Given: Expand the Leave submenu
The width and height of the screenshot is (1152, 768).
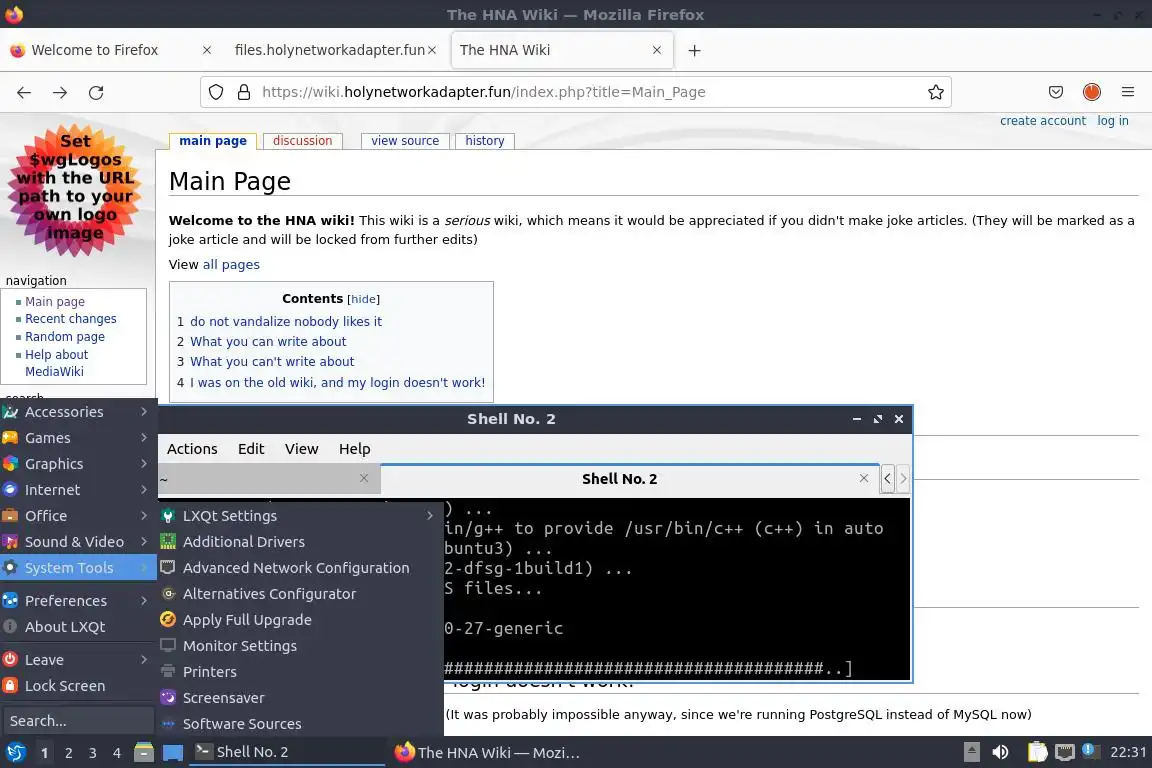Looking at the screenshot, I should click(79, 660).
